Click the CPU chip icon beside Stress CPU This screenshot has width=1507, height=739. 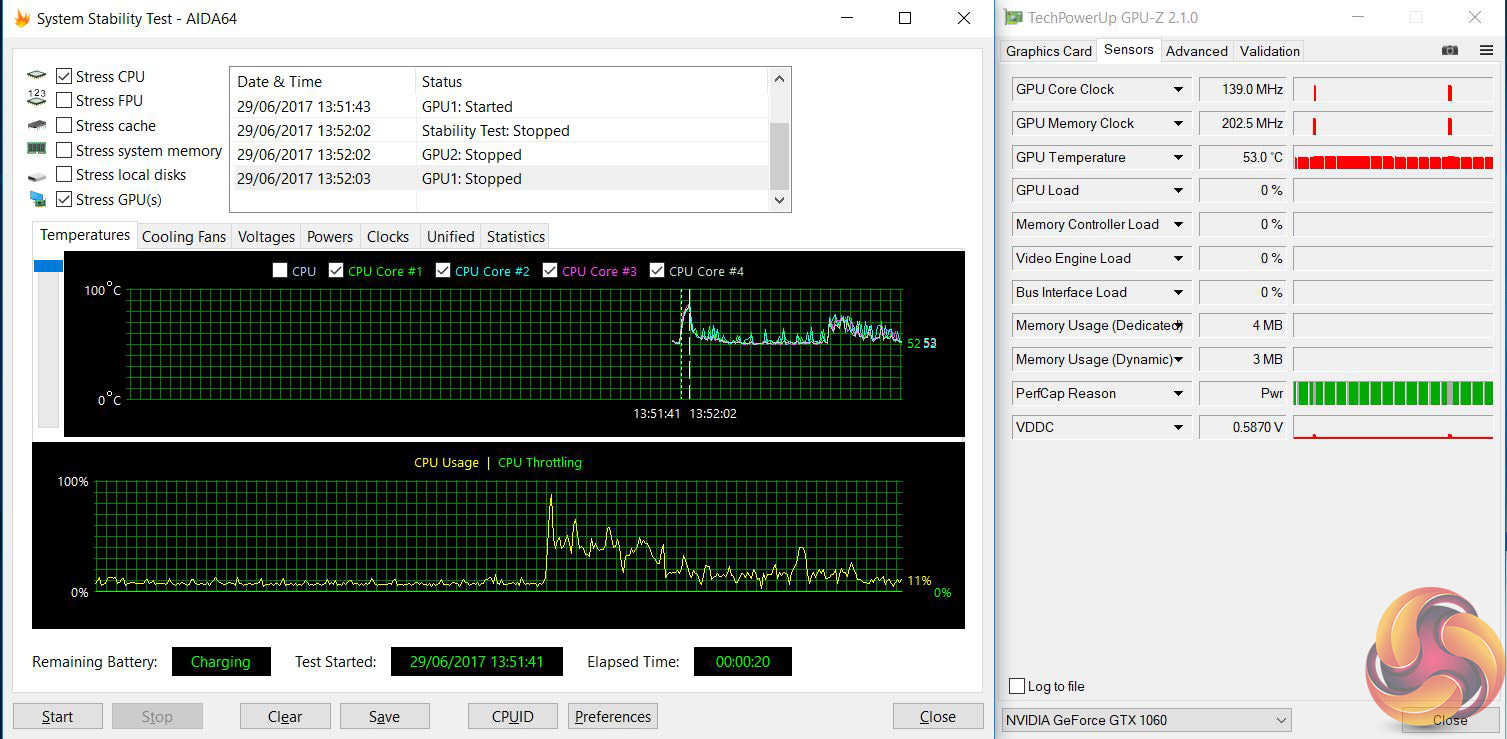[37, 76]
